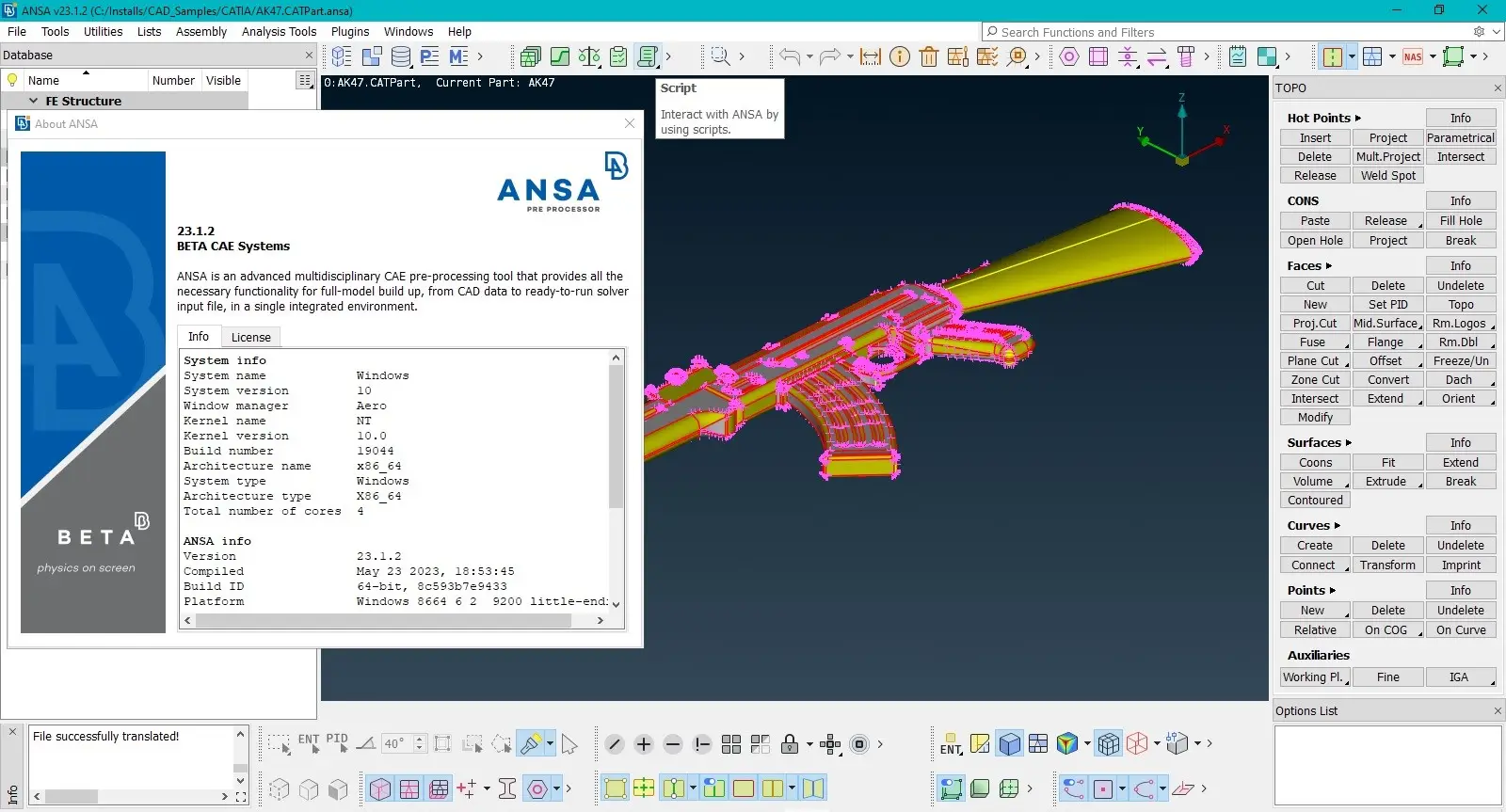
Task: Toggle the yellow face with corner handles button
Action: tap(616, 788)
